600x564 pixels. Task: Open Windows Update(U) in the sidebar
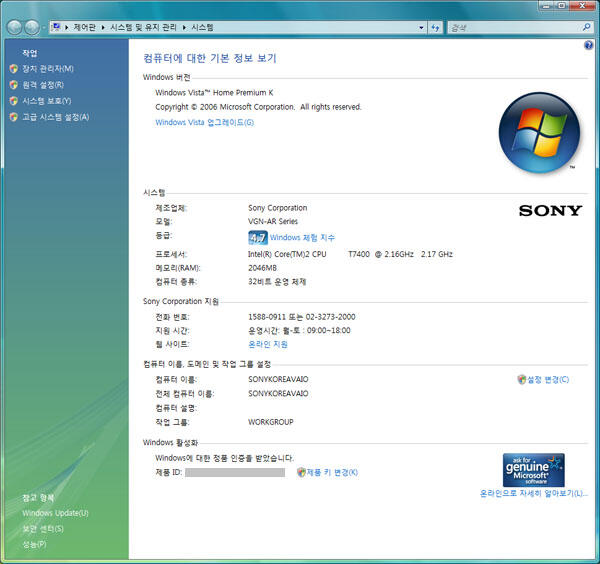coord(55,513)
